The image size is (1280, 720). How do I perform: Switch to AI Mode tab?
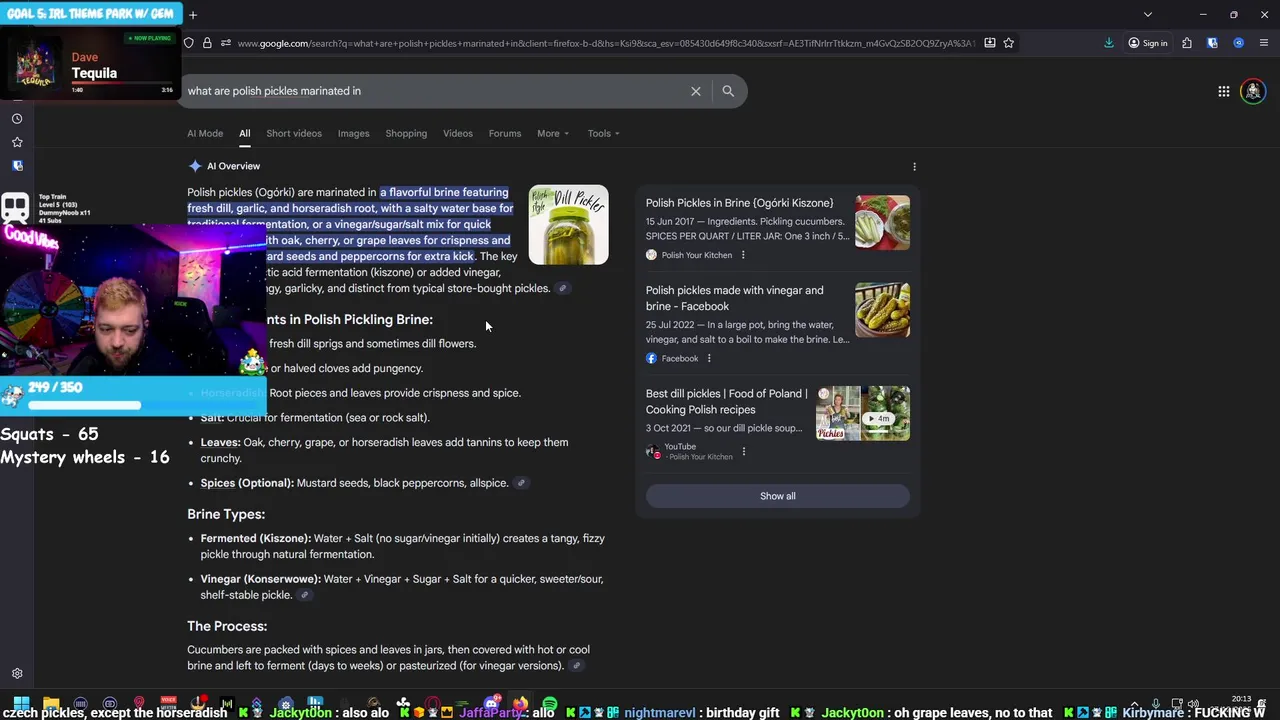point(205,133)
